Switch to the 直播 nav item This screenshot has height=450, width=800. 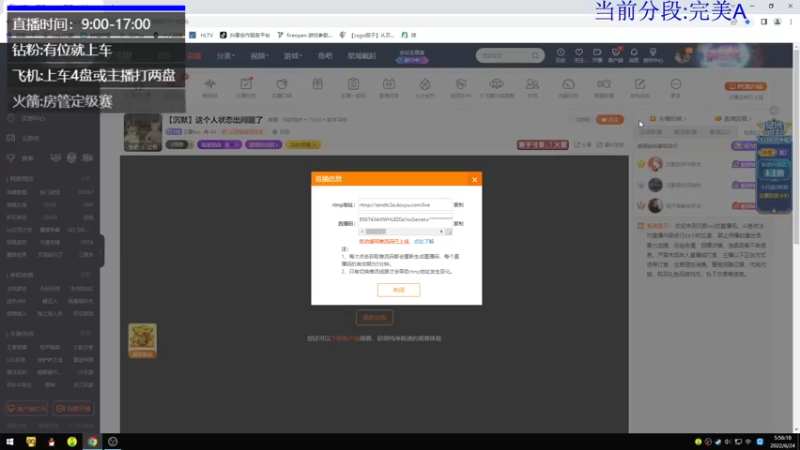pos(194,56)
